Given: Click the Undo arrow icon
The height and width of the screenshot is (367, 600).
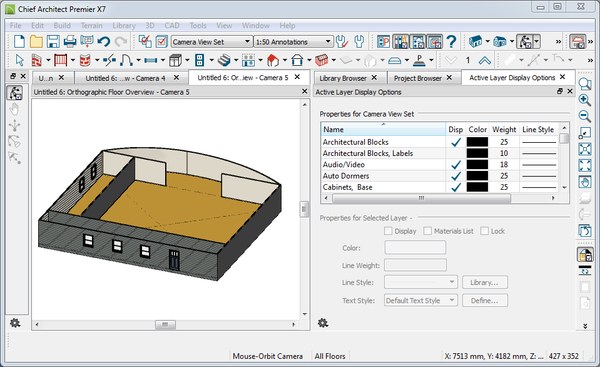Looking at the screenshot, I should tap(104, 41).
